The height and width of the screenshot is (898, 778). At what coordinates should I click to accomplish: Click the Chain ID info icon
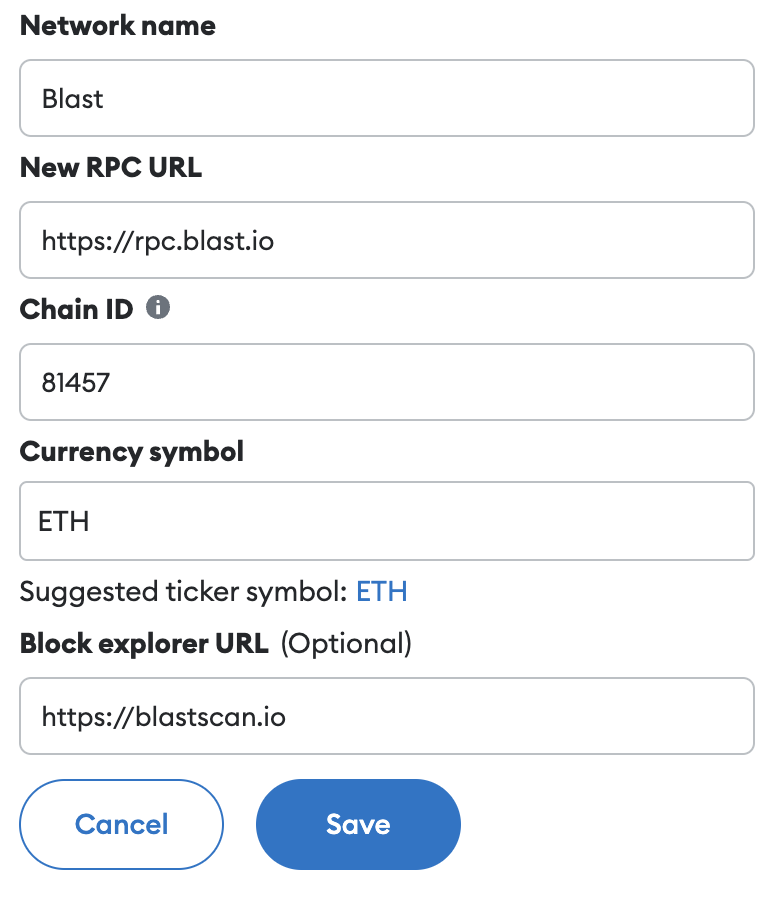(158, 308)
